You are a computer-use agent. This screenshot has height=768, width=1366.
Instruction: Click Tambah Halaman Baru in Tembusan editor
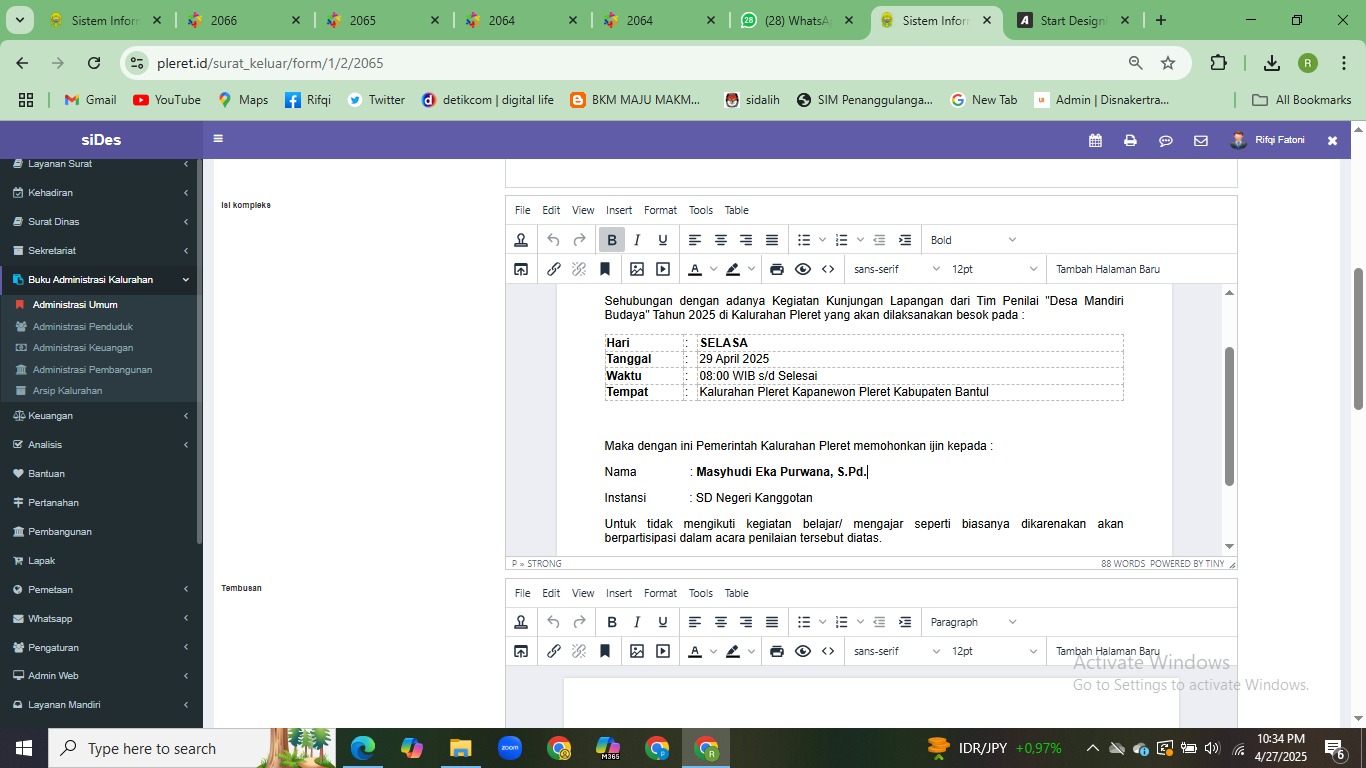[x=1108, y=651]
